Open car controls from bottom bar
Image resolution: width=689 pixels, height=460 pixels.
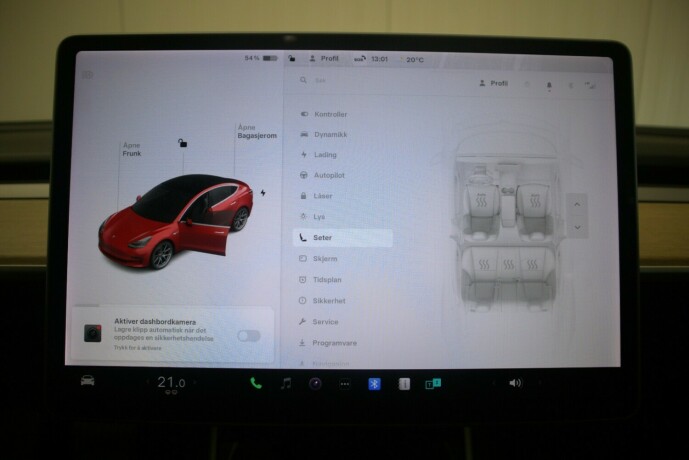88,380
